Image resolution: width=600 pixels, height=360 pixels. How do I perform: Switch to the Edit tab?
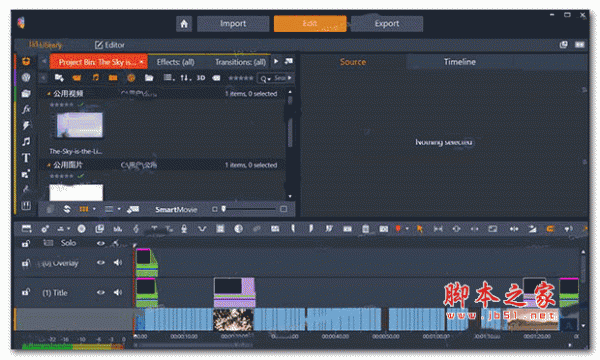pos(310,24)
